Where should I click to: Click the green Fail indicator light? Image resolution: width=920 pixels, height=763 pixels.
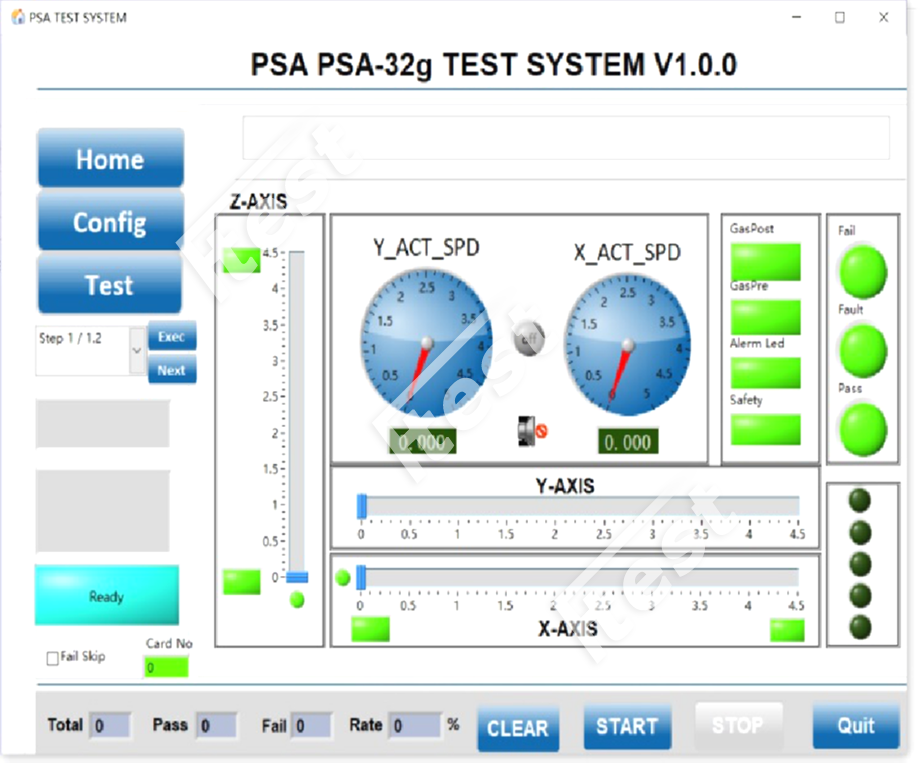coord(861,269)
